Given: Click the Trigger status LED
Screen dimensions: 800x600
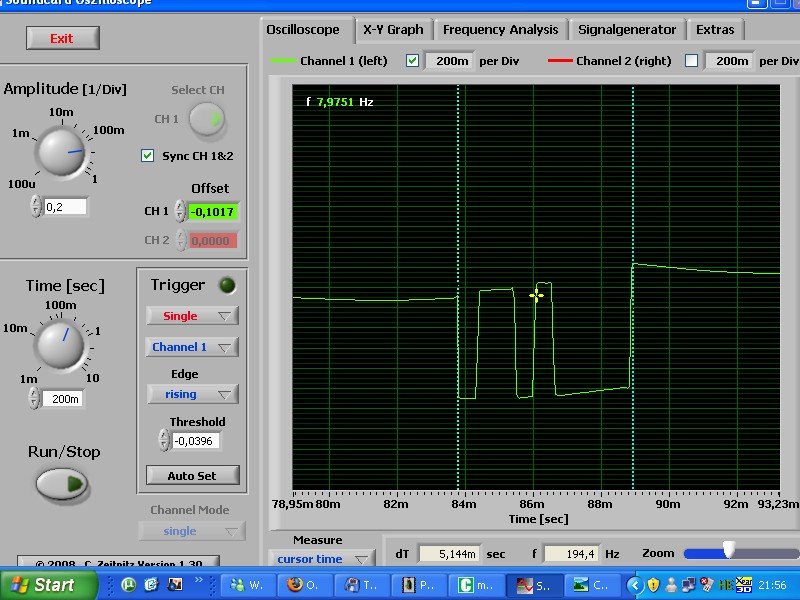Looking at the screenshot, I should [227, 286].
